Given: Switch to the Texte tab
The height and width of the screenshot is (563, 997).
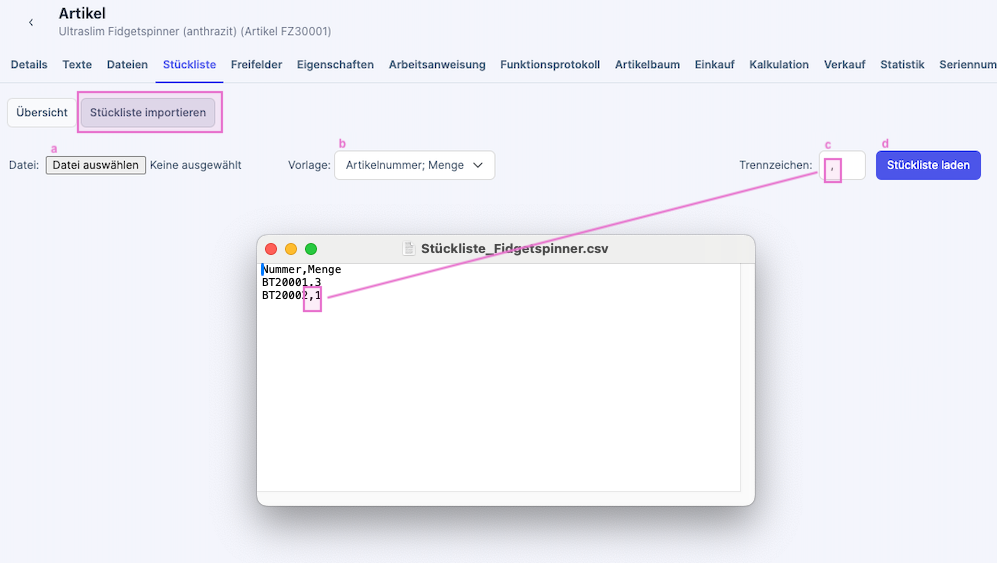Looking at the screenshot, I should [x=77, y=65].
